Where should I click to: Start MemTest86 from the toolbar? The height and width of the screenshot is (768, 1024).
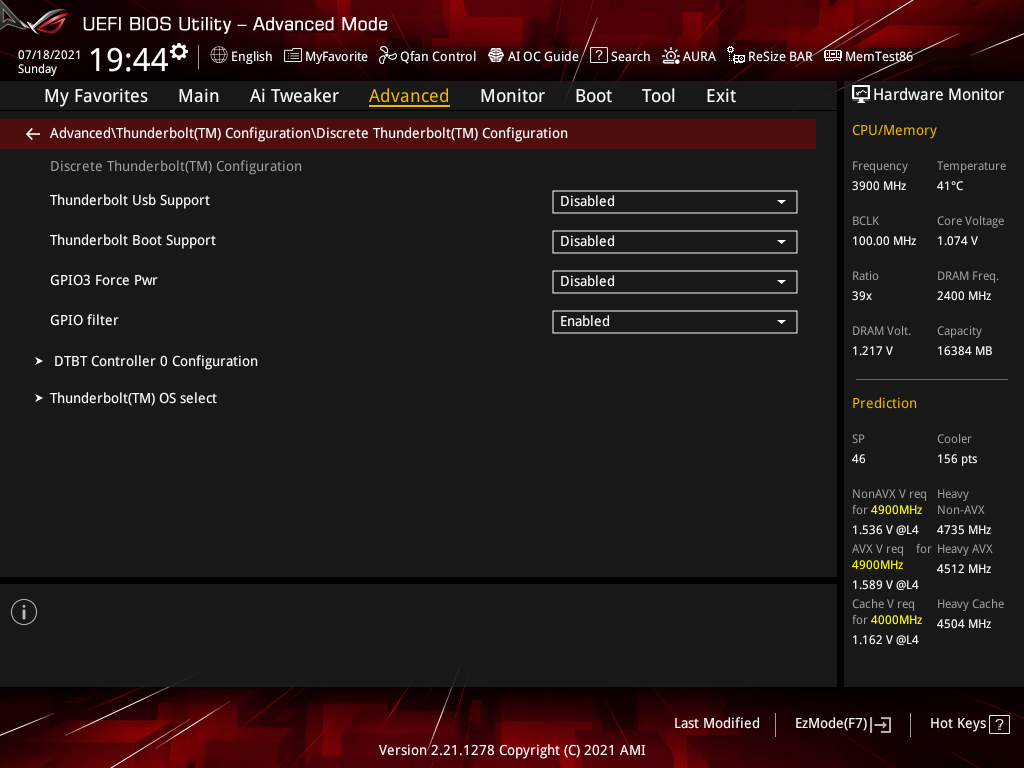point(868,56)
